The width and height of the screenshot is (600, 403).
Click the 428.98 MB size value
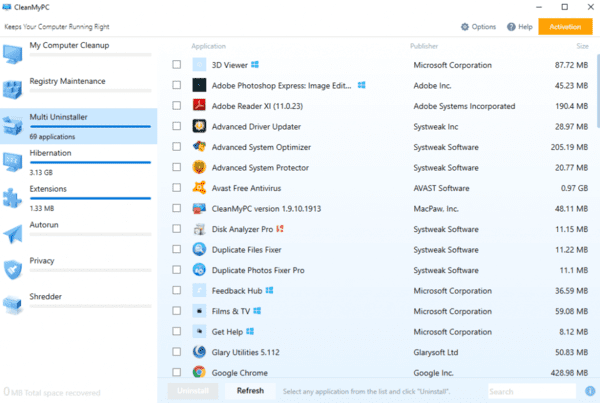coord(569,372)
